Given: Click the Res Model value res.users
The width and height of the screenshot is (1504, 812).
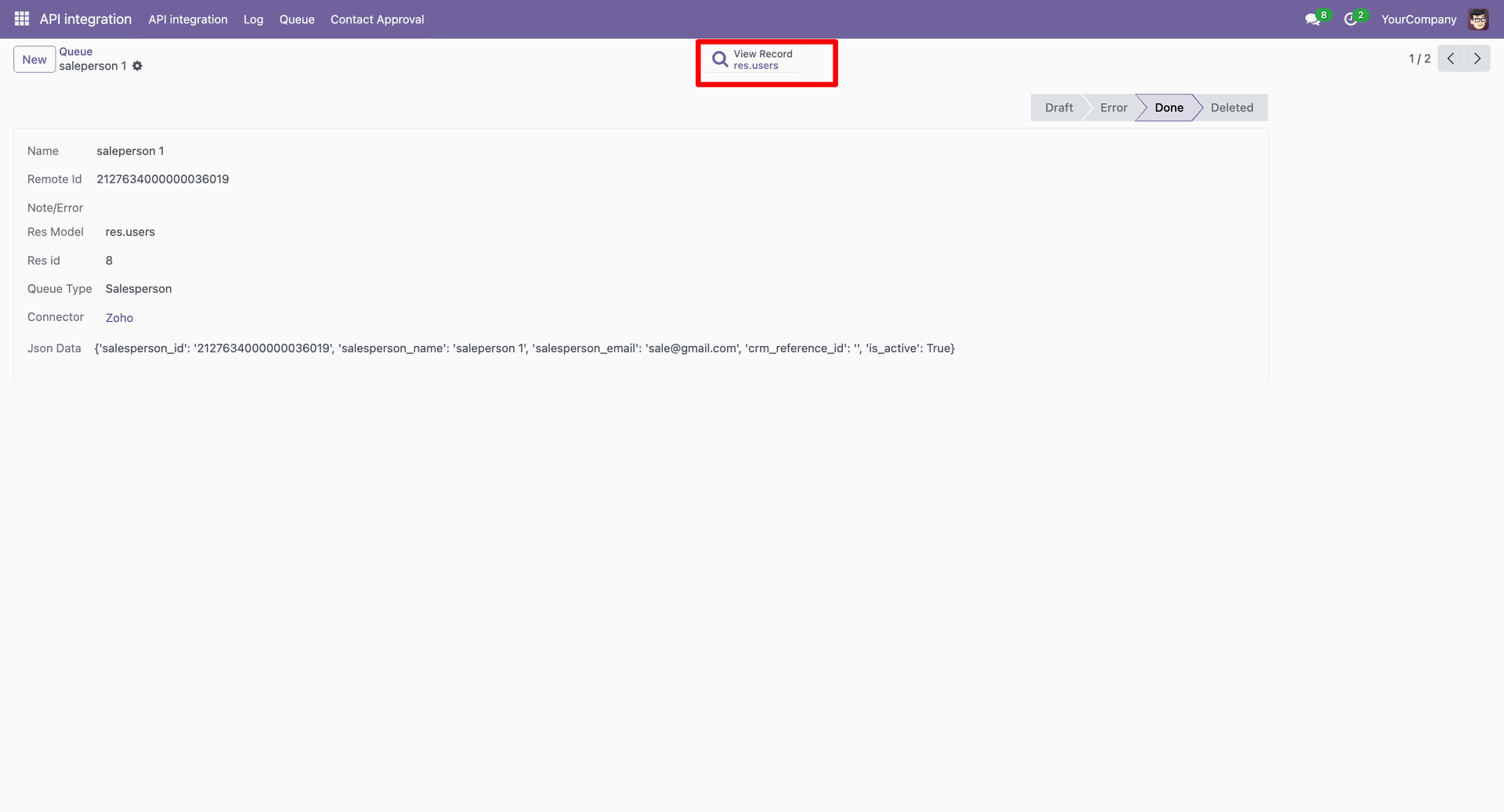Looking at the screenshot, I should 130,232.
